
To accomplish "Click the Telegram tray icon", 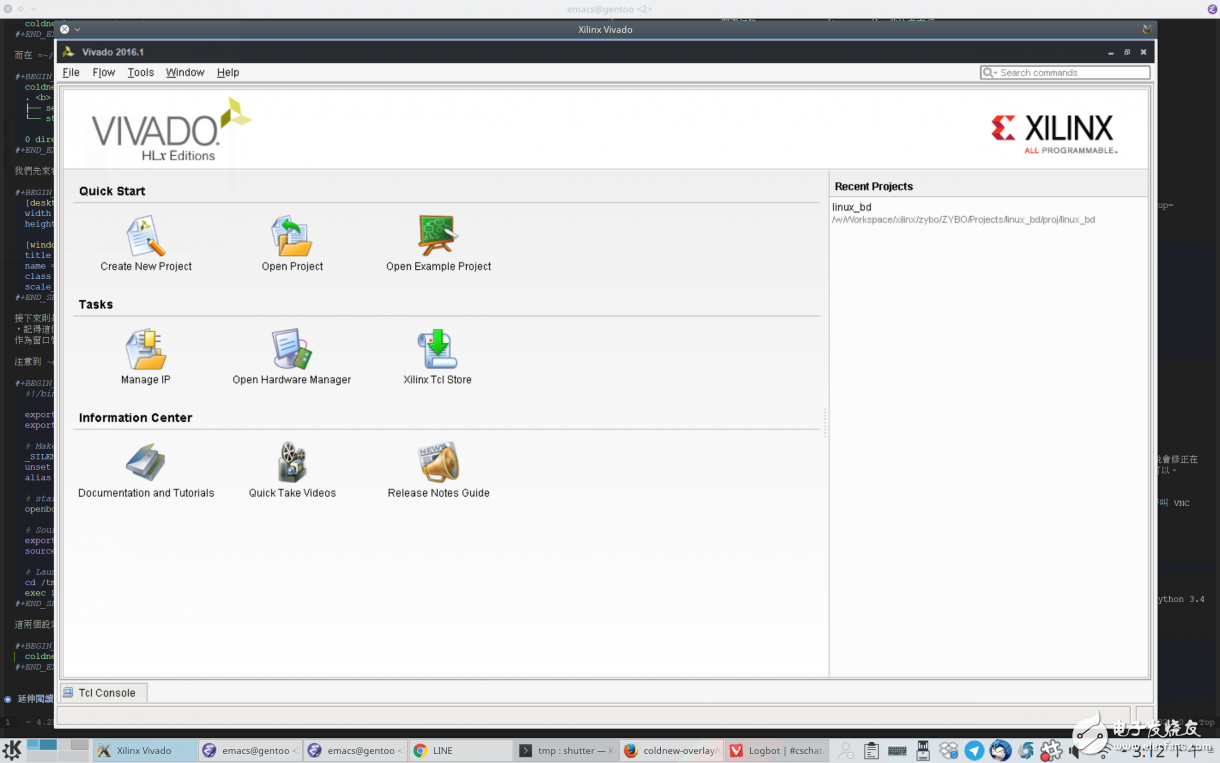I will tap(974, 751).
